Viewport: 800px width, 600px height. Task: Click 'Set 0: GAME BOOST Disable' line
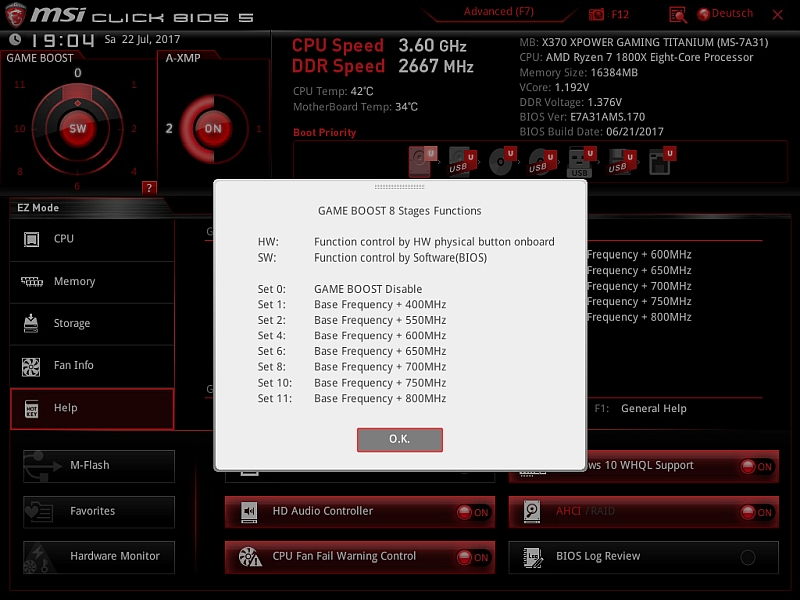(340, 289)
